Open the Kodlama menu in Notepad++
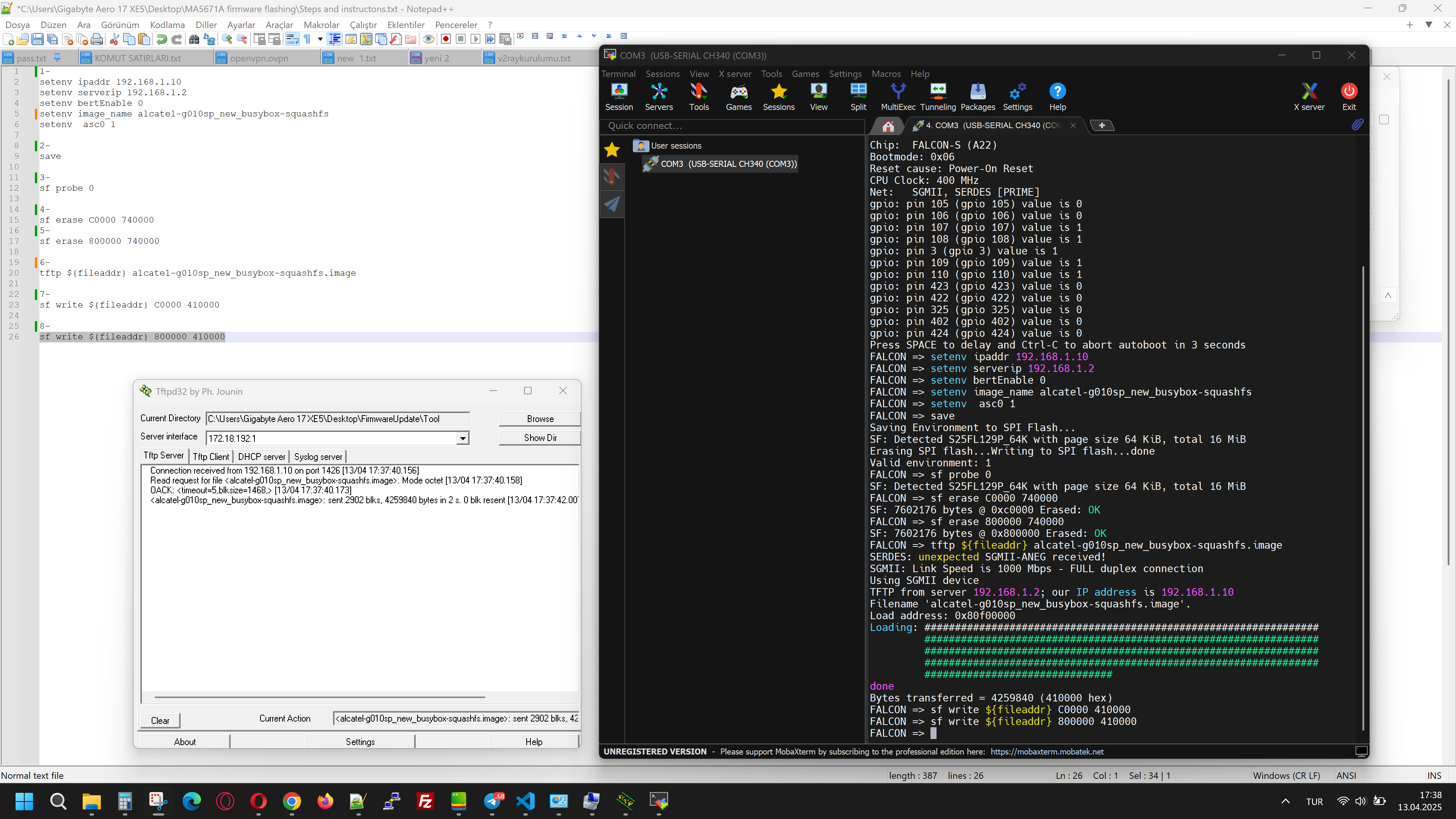This screenshot has width=1456, height=819. (167, 25)
